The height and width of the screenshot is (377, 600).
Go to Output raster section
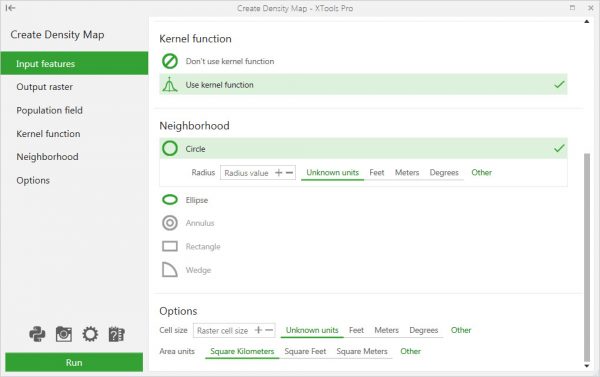pos(44,87)
